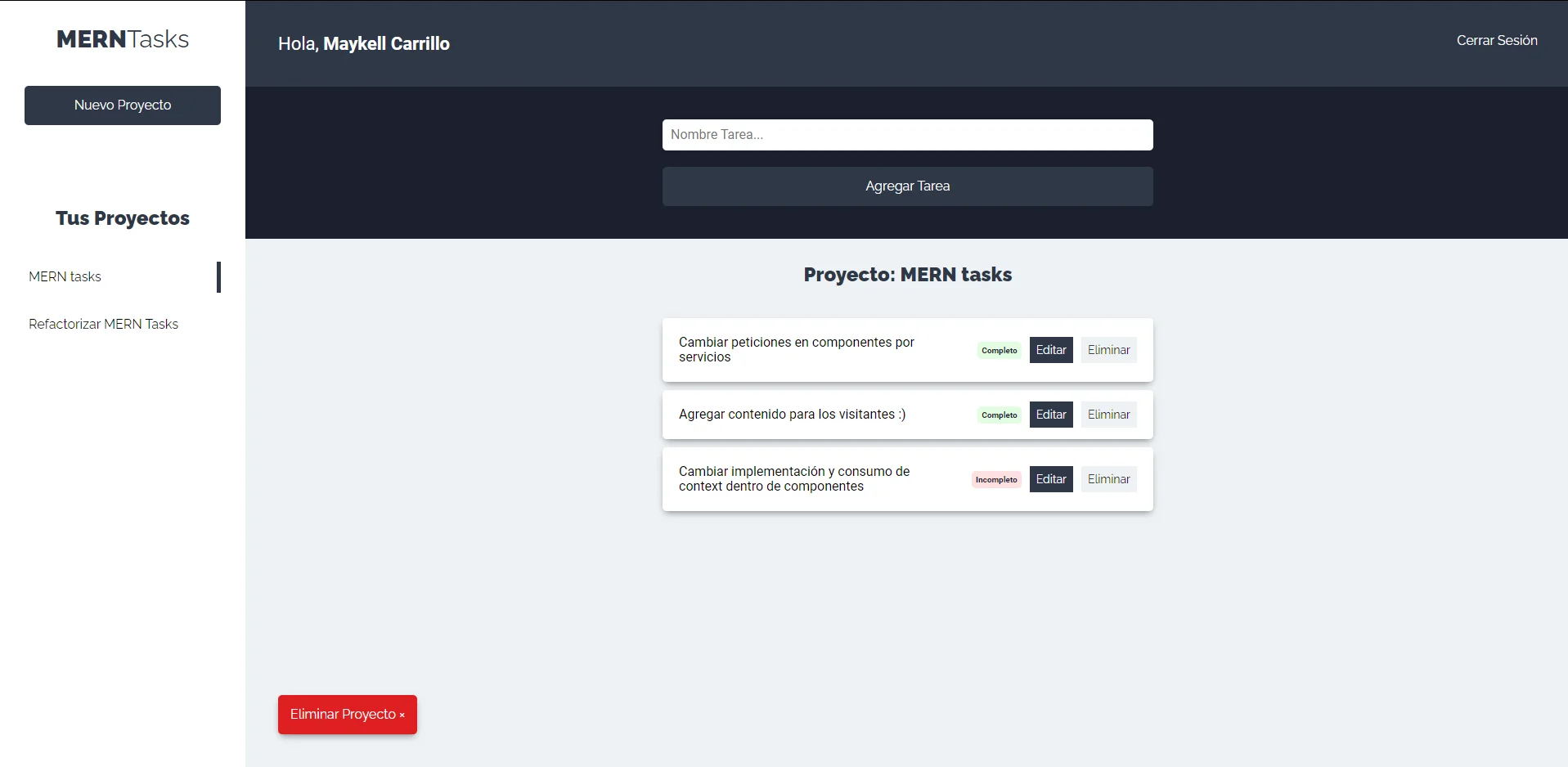This screenshot has height=767, width=1568.
Task: Click the red Eliminar Proyecto button
Action: pyautogui.click(x=348, y=715)
